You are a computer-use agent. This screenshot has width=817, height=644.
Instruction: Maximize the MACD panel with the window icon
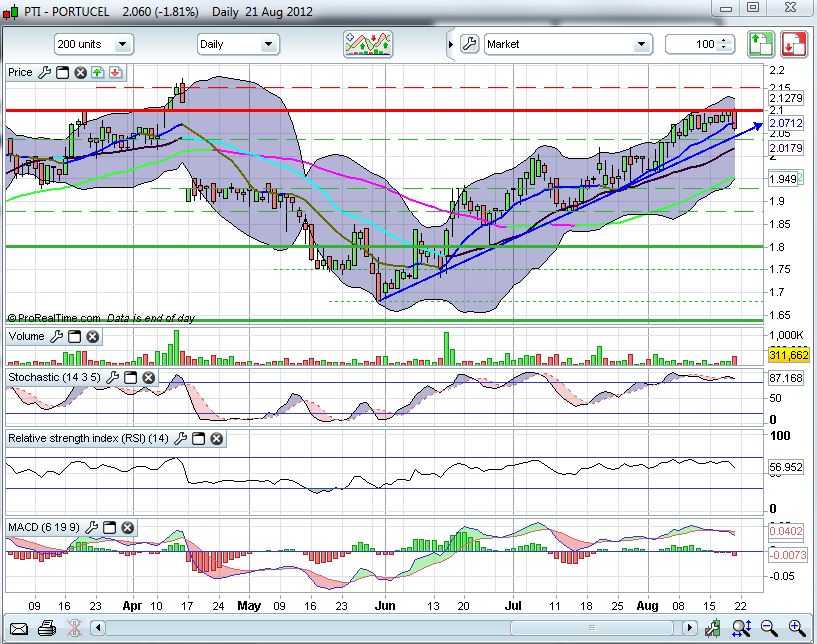(x=109, y=527)
